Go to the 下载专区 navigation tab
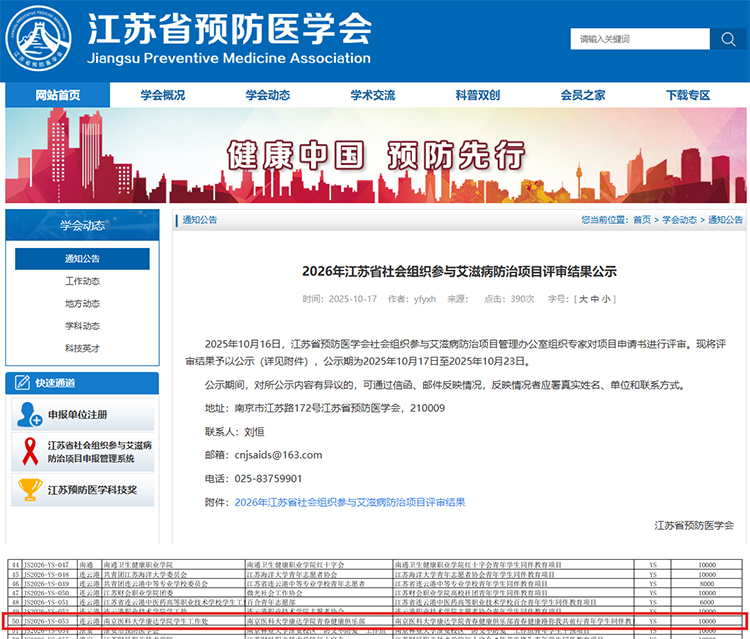 pos(687,95)
